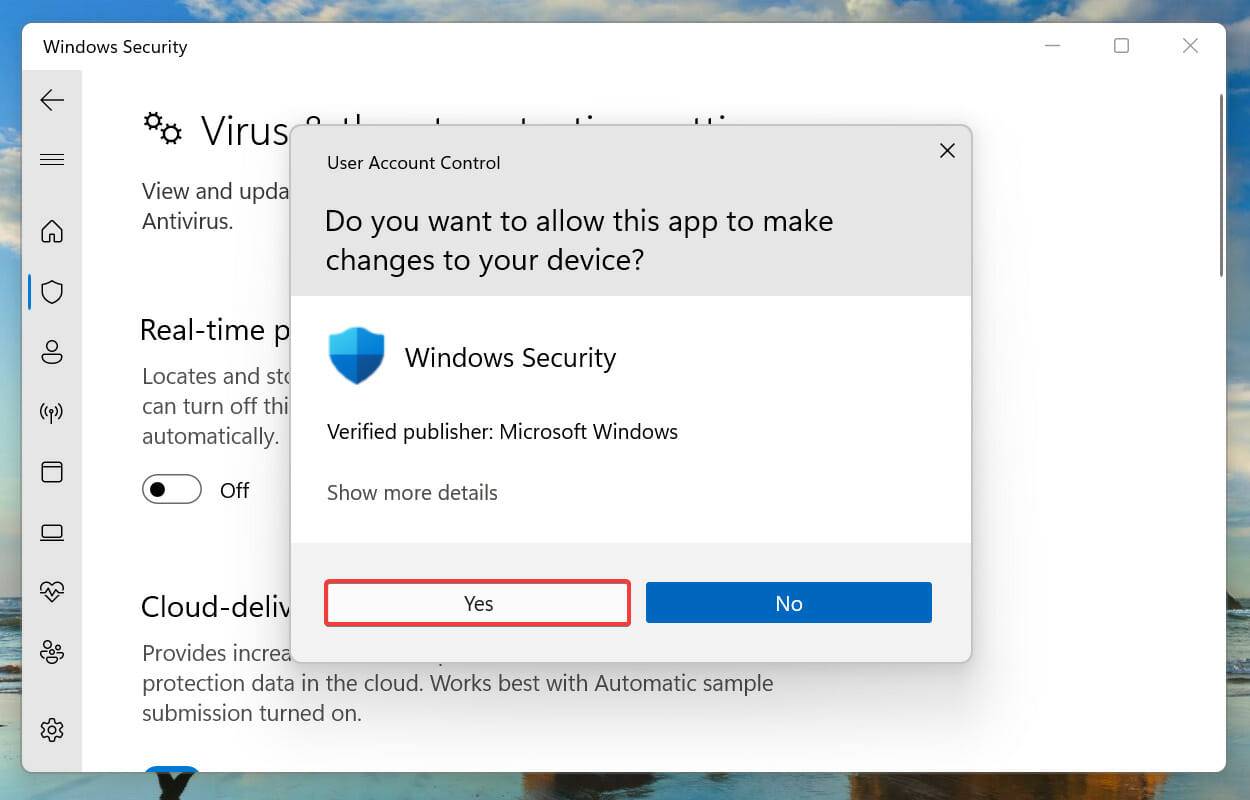Screen dimensions: 1250x800
Task: Open Home in Windows Security sidebar
Action: pos(52,232)
